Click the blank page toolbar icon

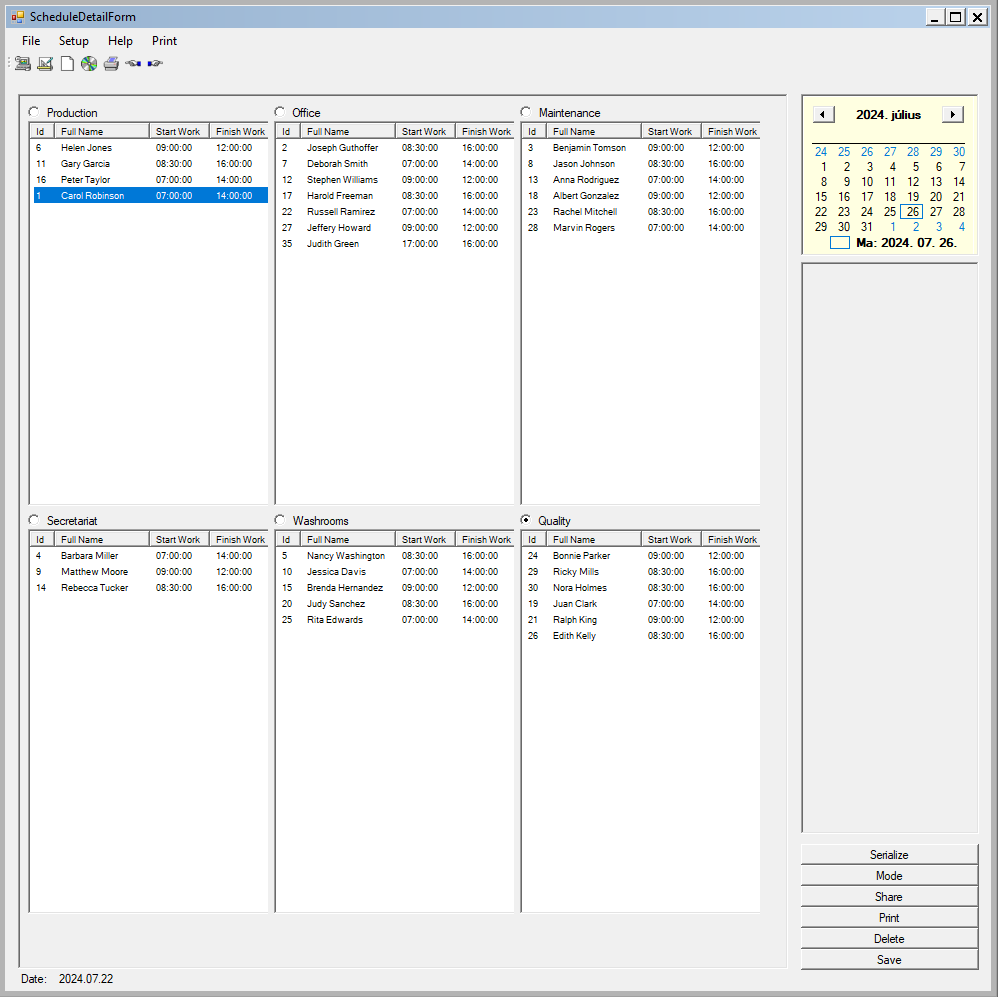[x=67, y=64]
